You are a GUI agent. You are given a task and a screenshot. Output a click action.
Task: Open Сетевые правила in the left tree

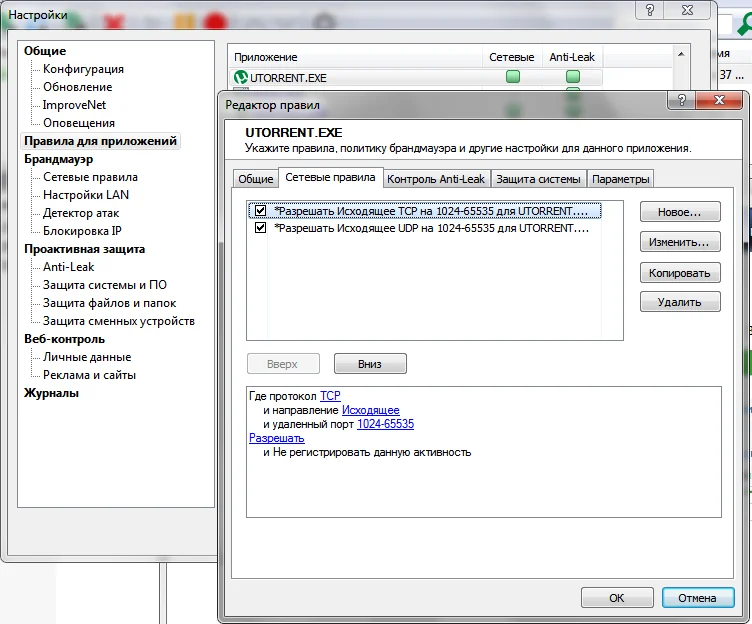[90, 177]
